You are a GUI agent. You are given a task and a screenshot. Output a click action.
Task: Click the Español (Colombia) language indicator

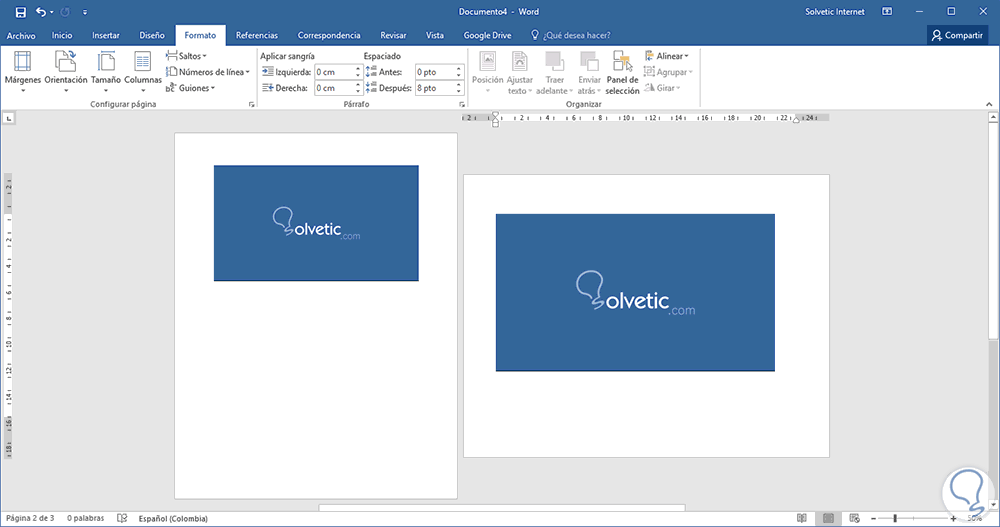171,518
